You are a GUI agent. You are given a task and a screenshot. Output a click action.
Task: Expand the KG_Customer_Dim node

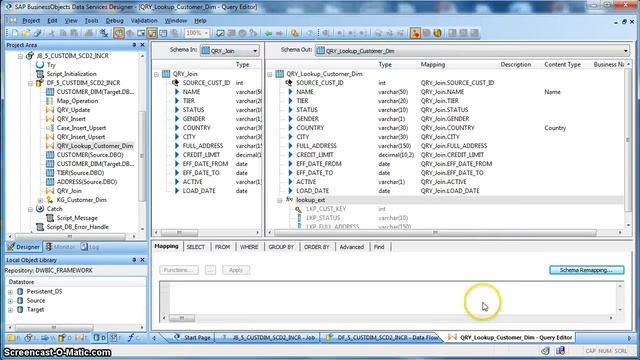40,200
